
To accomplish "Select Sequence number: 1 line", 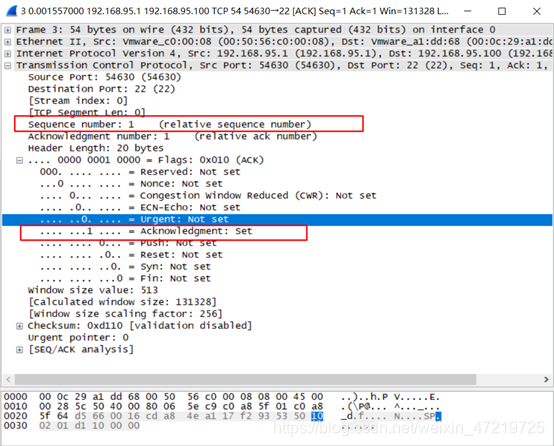I will pyautogui.click(x=170, y=124).
